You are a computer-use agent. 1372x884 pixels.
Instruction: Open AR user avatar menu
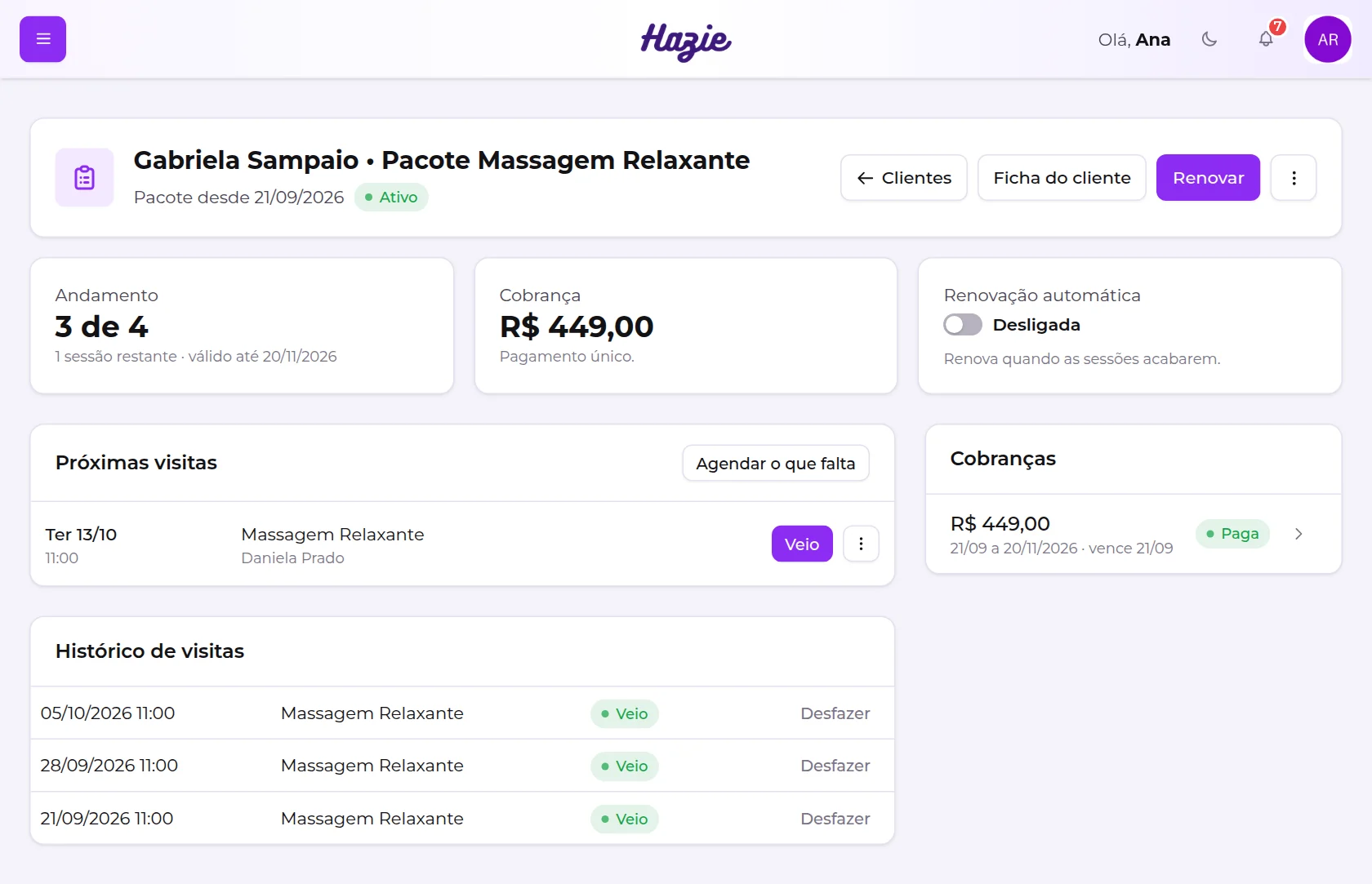coord(1328,39)
